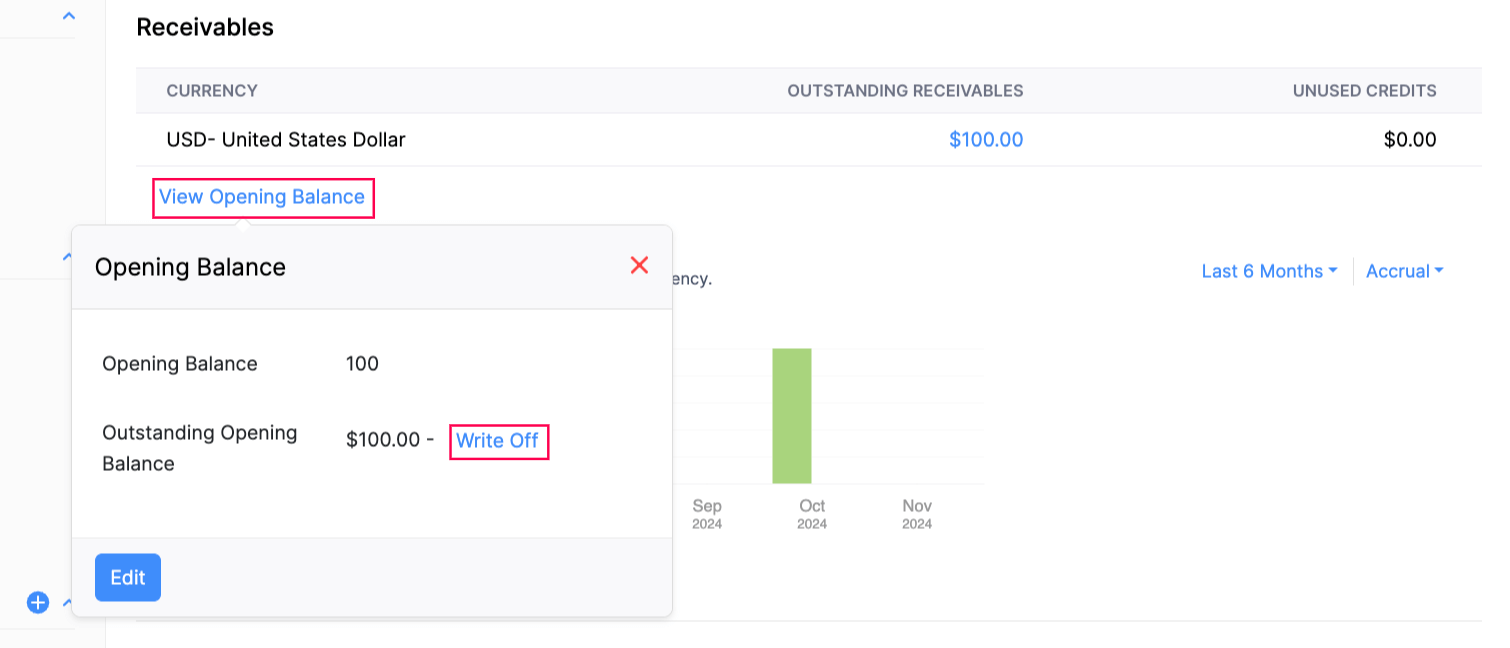This screenshot has width=1510, height=648.
Task: Click the Receivables section heading
Action: pos(205,28)
